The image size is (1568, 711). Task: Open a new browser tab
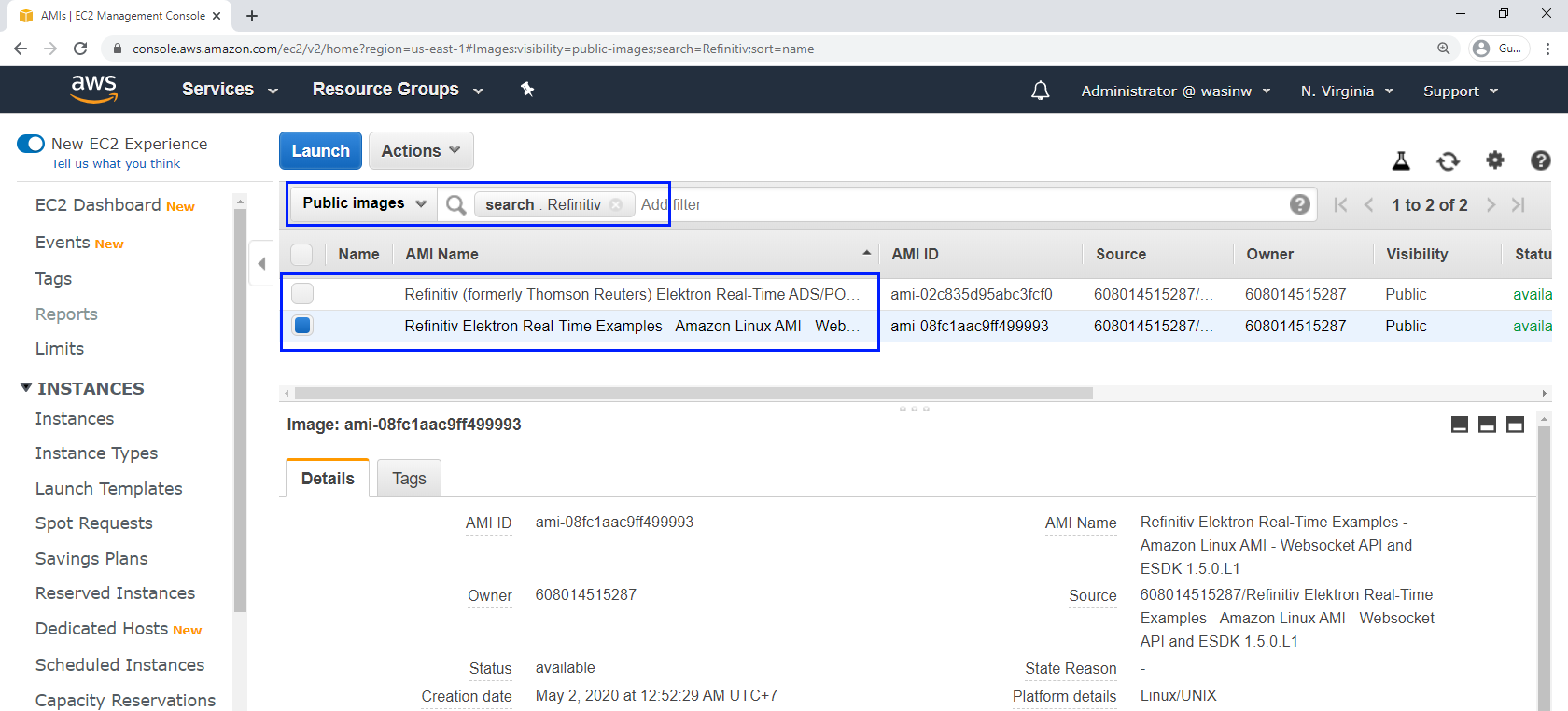(x=252, y=16)
